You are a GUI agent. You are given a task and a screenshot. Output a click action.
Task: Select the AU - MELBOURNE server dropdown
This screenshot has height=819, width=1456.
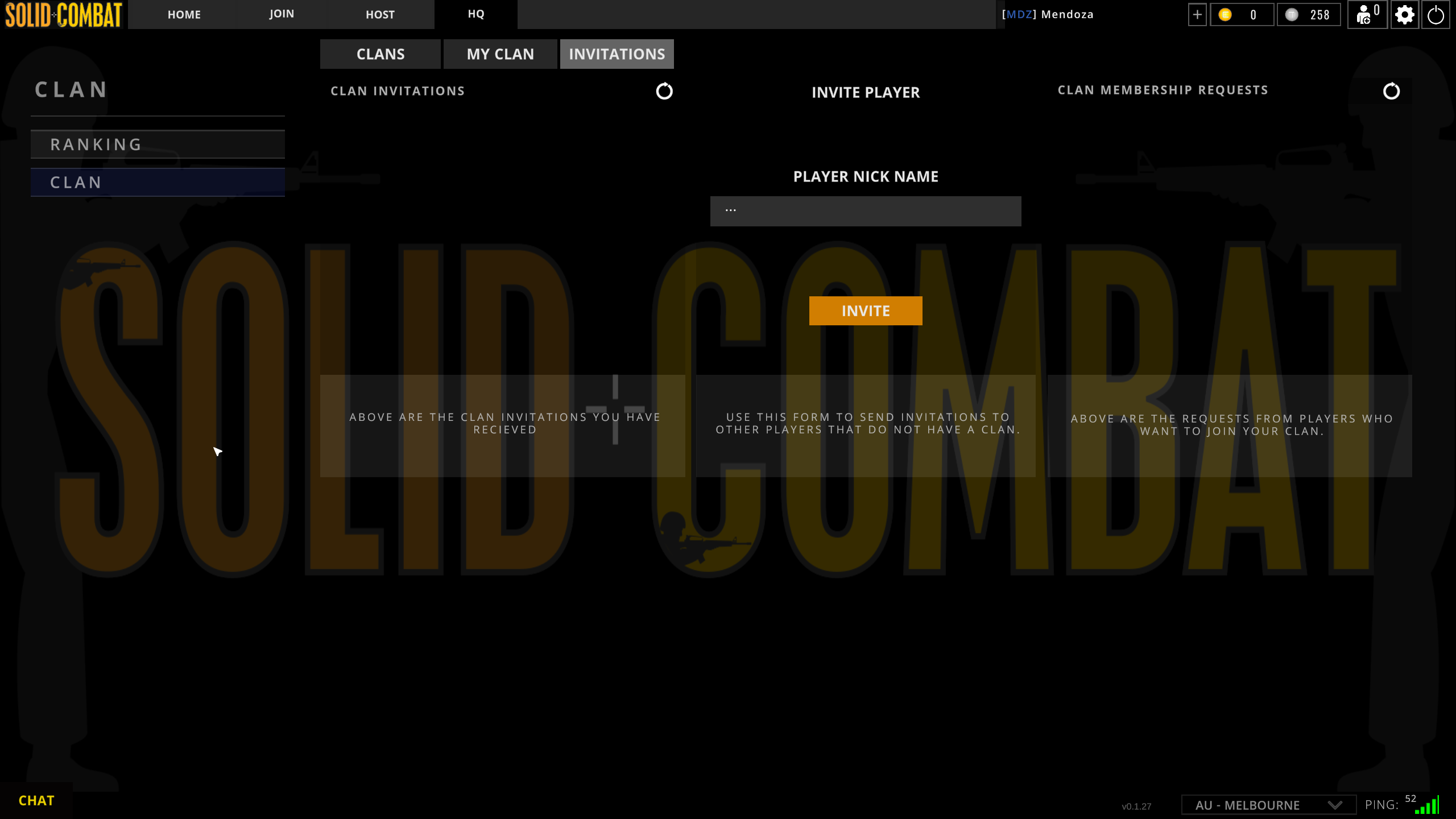pos(1264,804)
